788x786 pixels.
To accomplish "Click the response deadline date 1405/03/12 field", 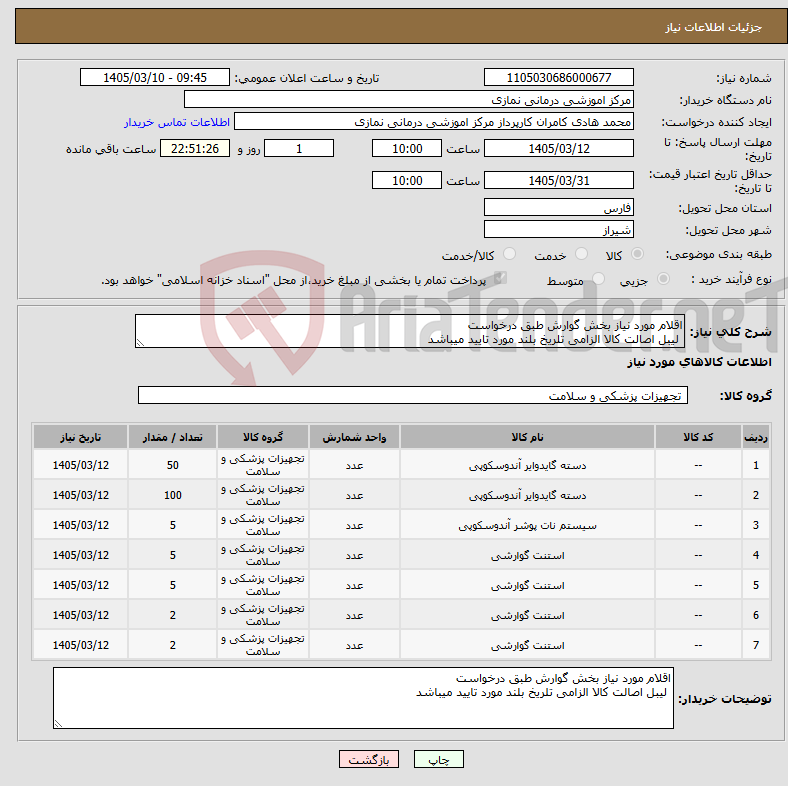I will 559,148.
